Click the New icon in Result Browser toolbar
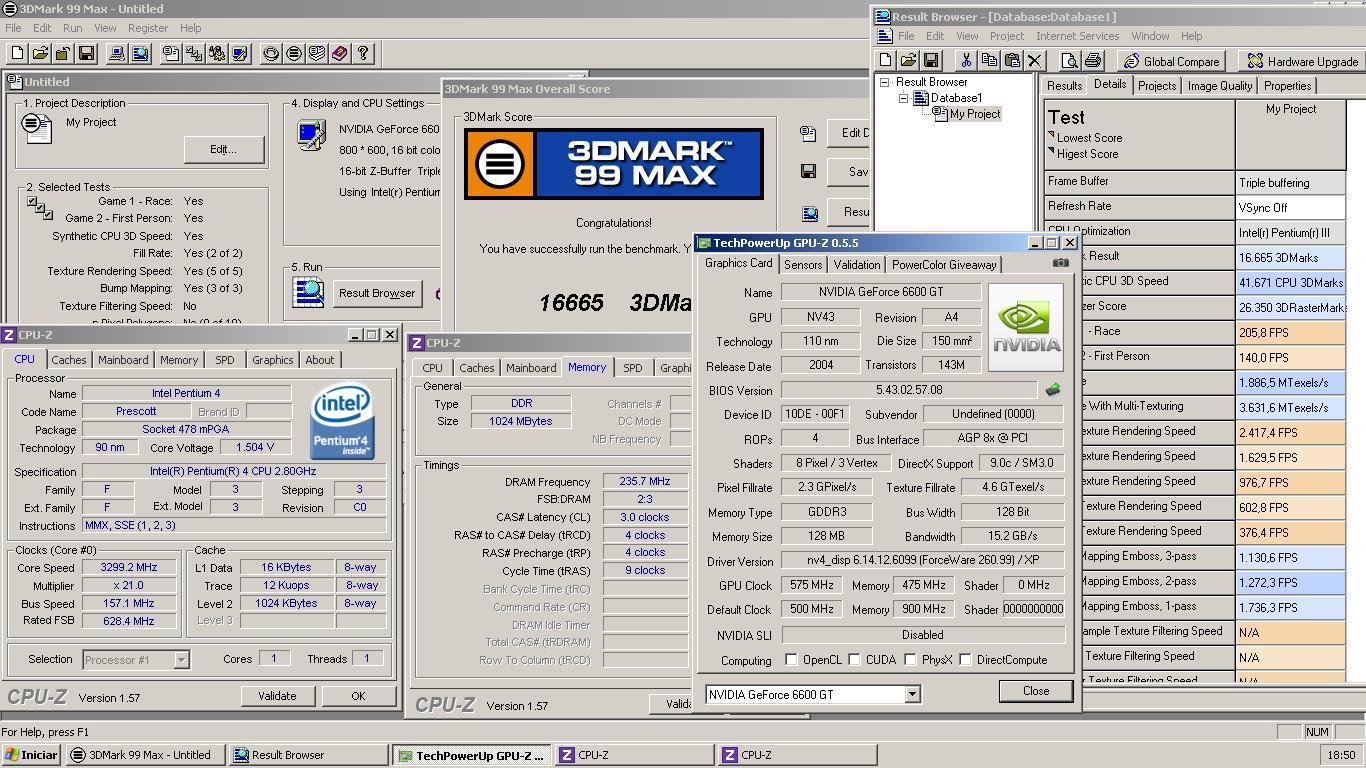The image size is (1366, 768). (886, 61)
